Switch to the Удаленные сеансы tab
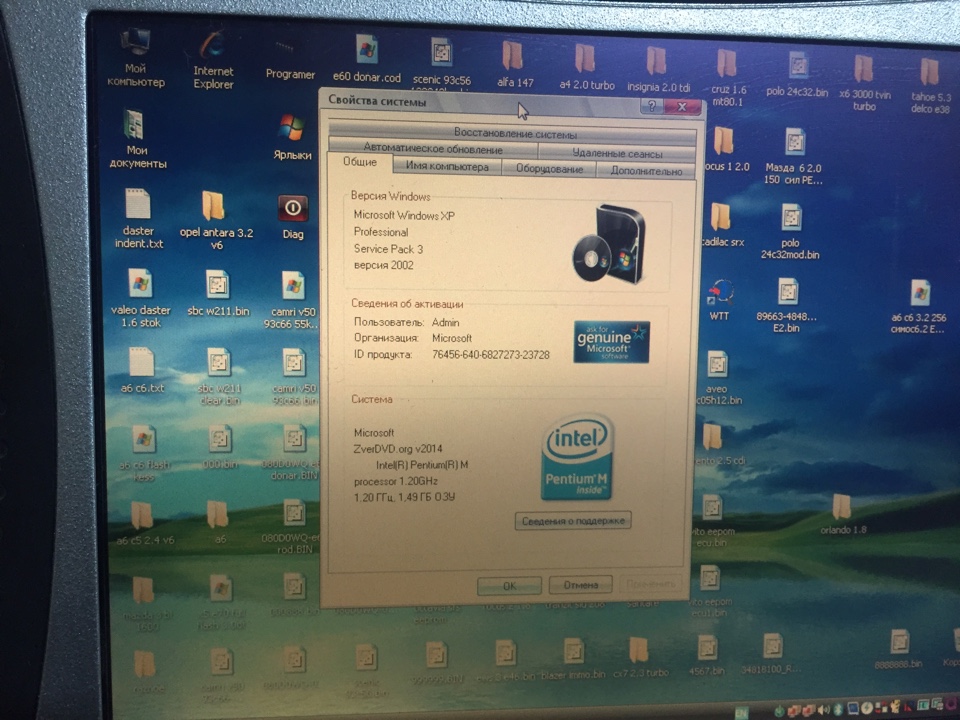The image size is (960, 720). point(617,152)
